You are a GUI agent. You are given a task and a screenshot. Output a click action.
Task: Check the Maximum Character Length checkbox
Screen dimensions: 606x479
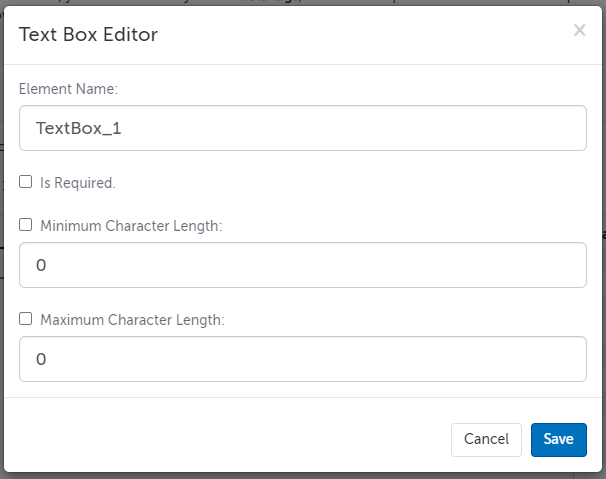coord(26,319)
